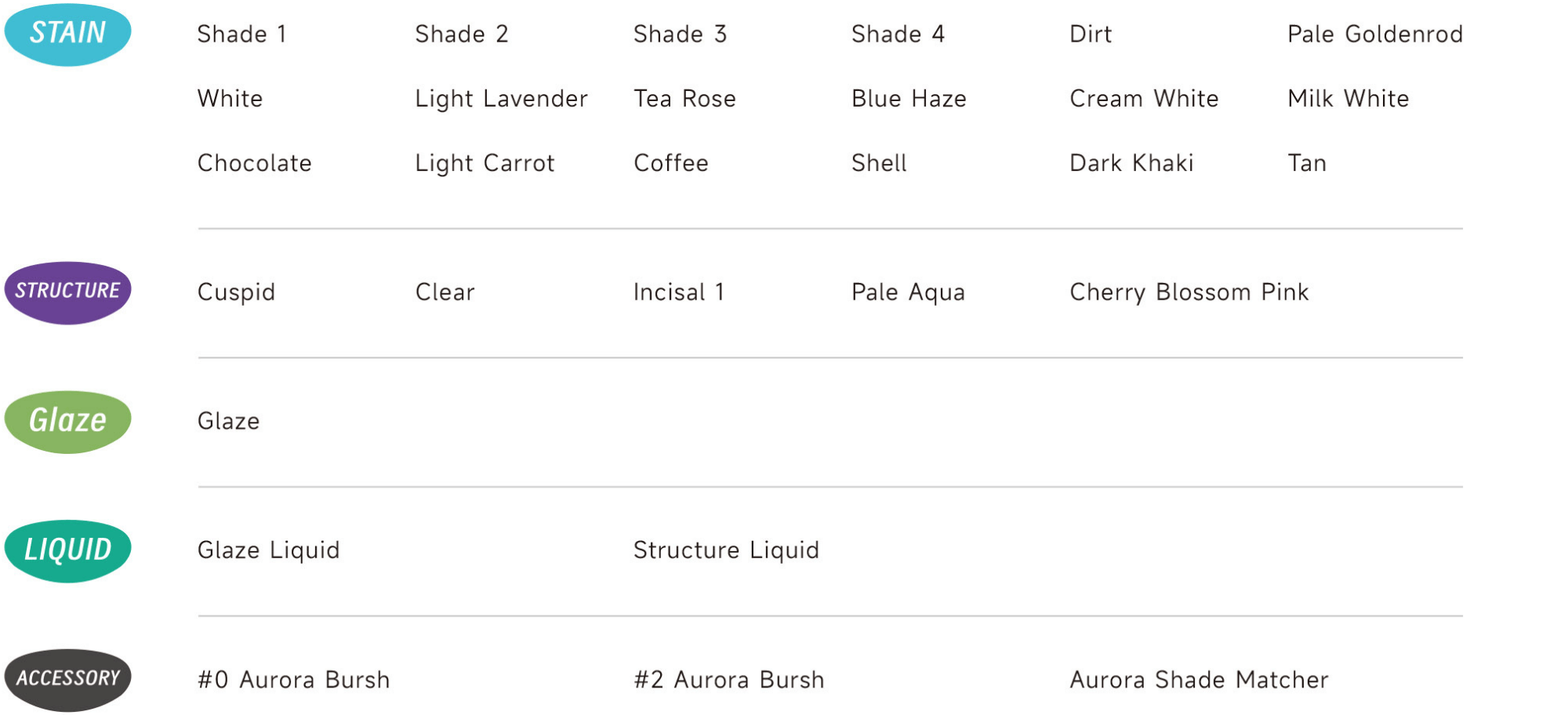The height and width of the screenshot is (715, 1568).
Task: Select the #2 Aurora Bursh accessory
Action: coord(729,680)
